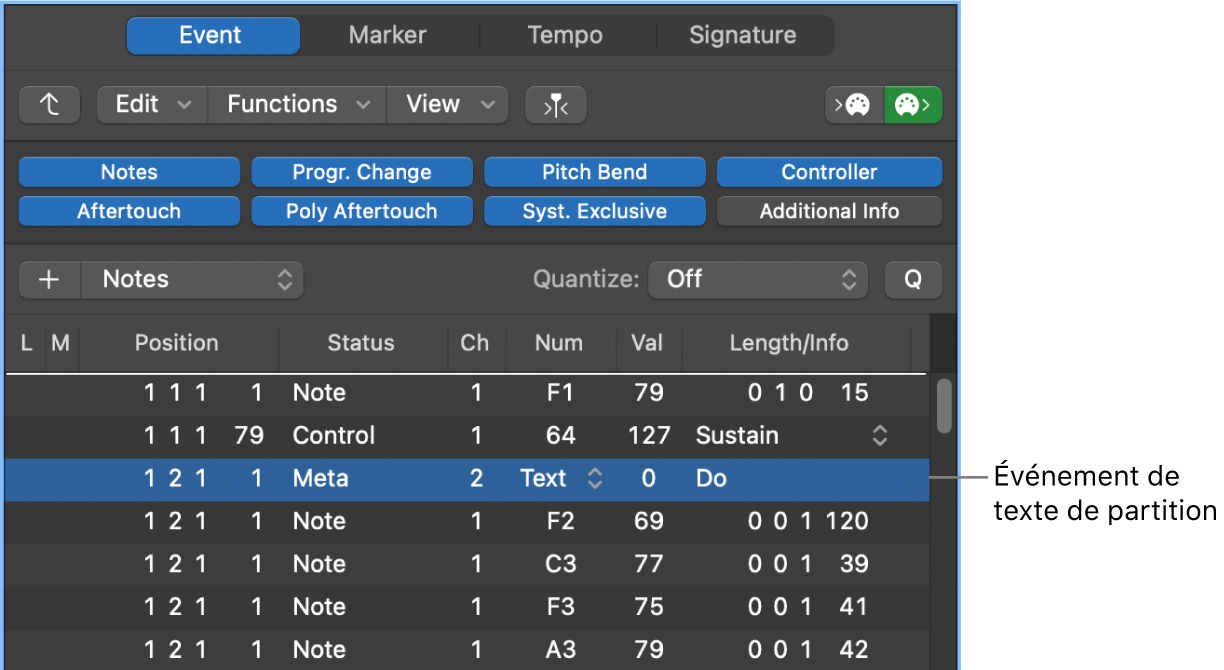Select the F1 note event row
This screenshot has height=670, width=1224.
(468, 393)
